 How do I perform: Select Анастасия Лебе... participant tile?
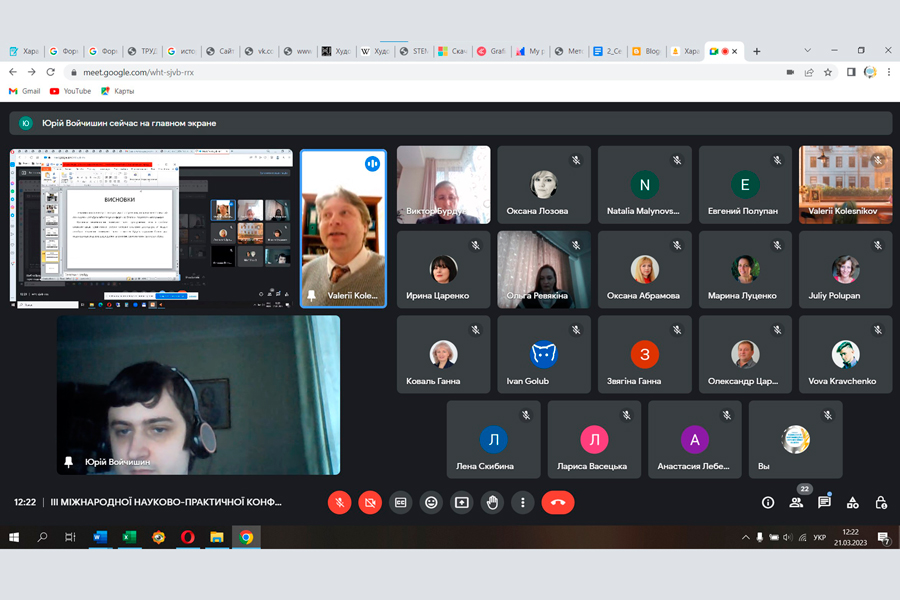coord(695,439)
